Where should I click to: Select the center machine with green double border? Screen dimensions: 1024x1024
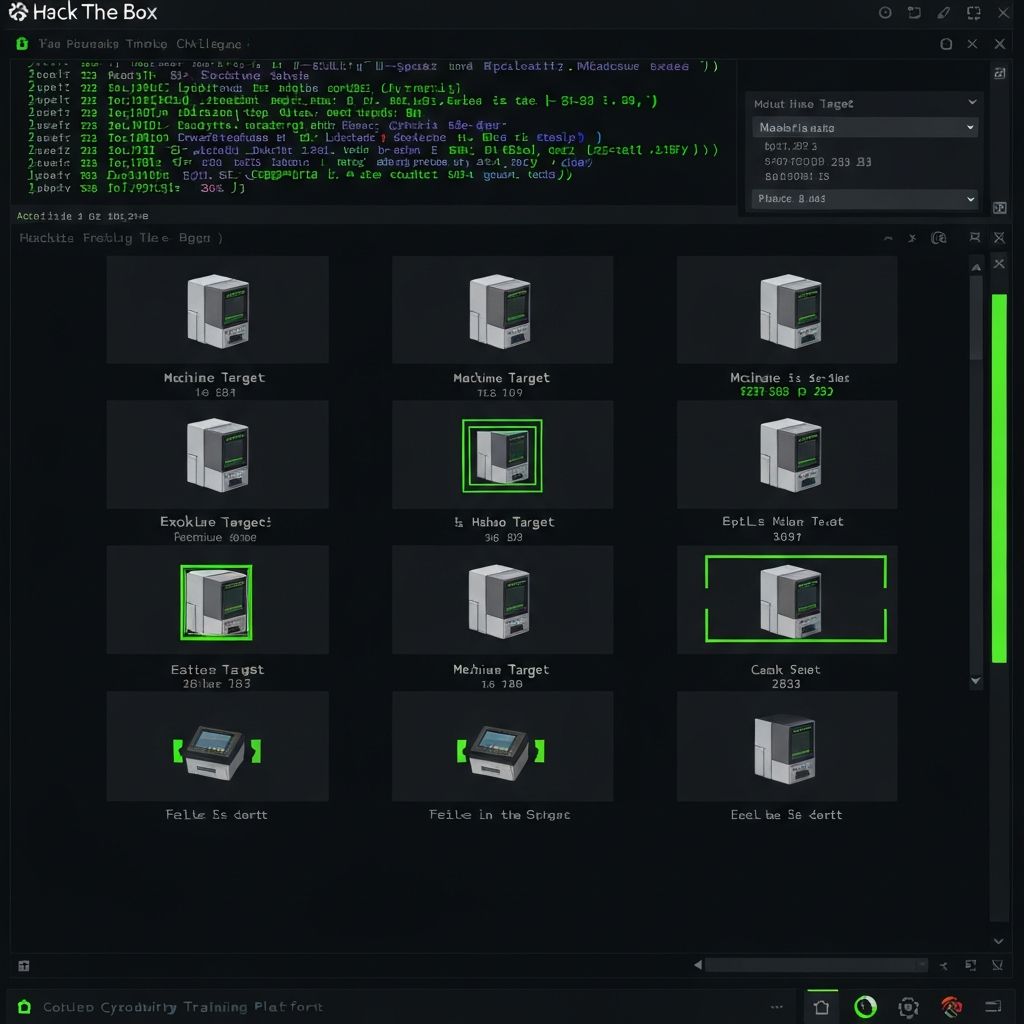[x=501, y=456]
